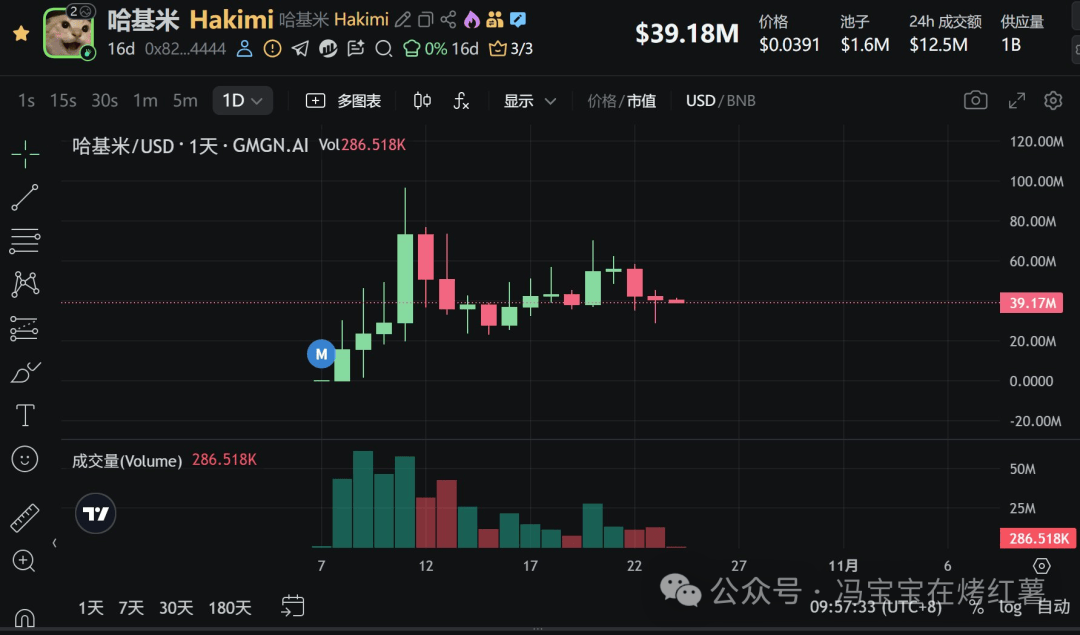Viewport: 1080px width, 635px height.
Task: Activate the brush drawing tool
Action: pos(25,372)
